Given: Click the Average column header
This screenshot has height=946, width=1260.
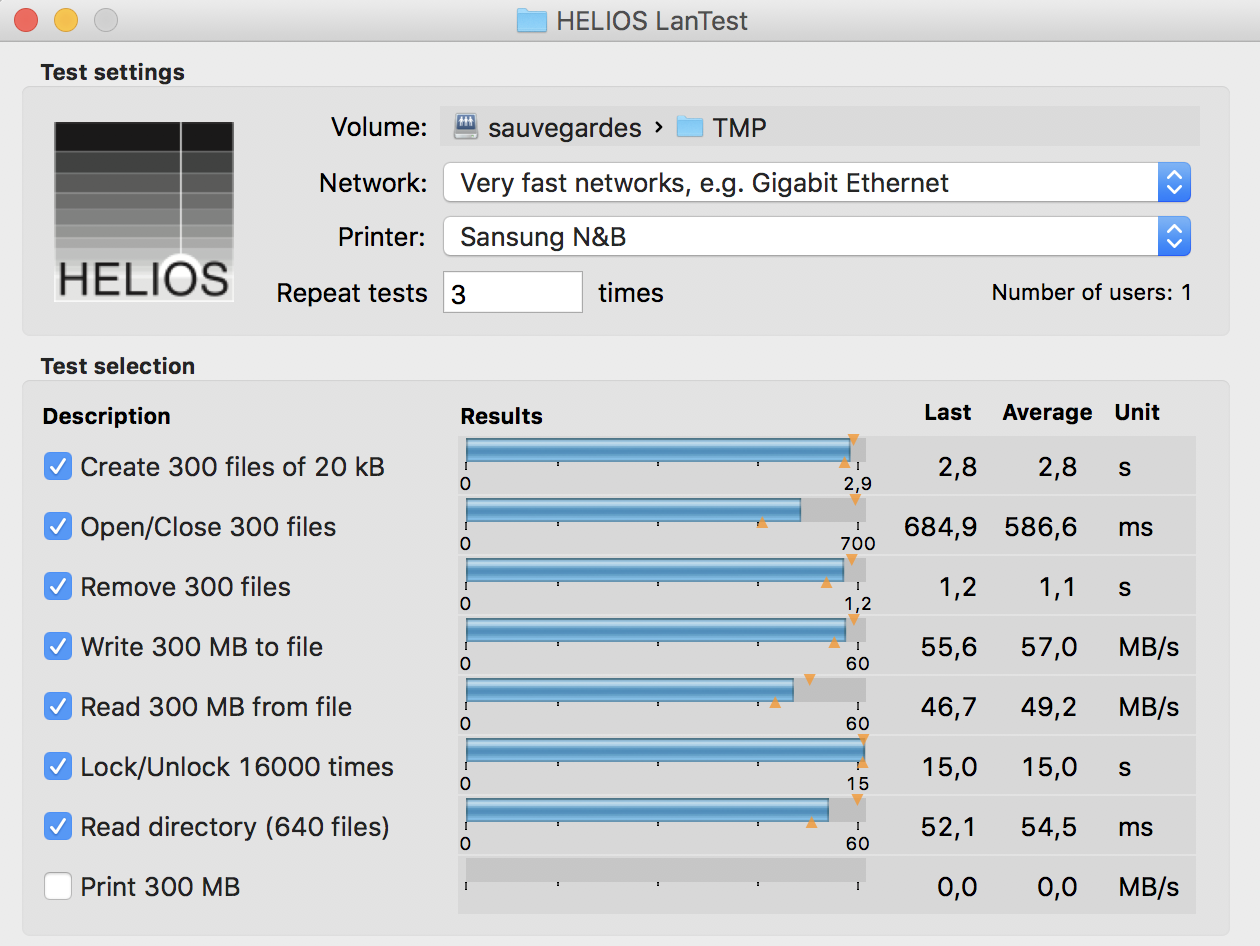Looking at the screenshot, I should 1047,412.
